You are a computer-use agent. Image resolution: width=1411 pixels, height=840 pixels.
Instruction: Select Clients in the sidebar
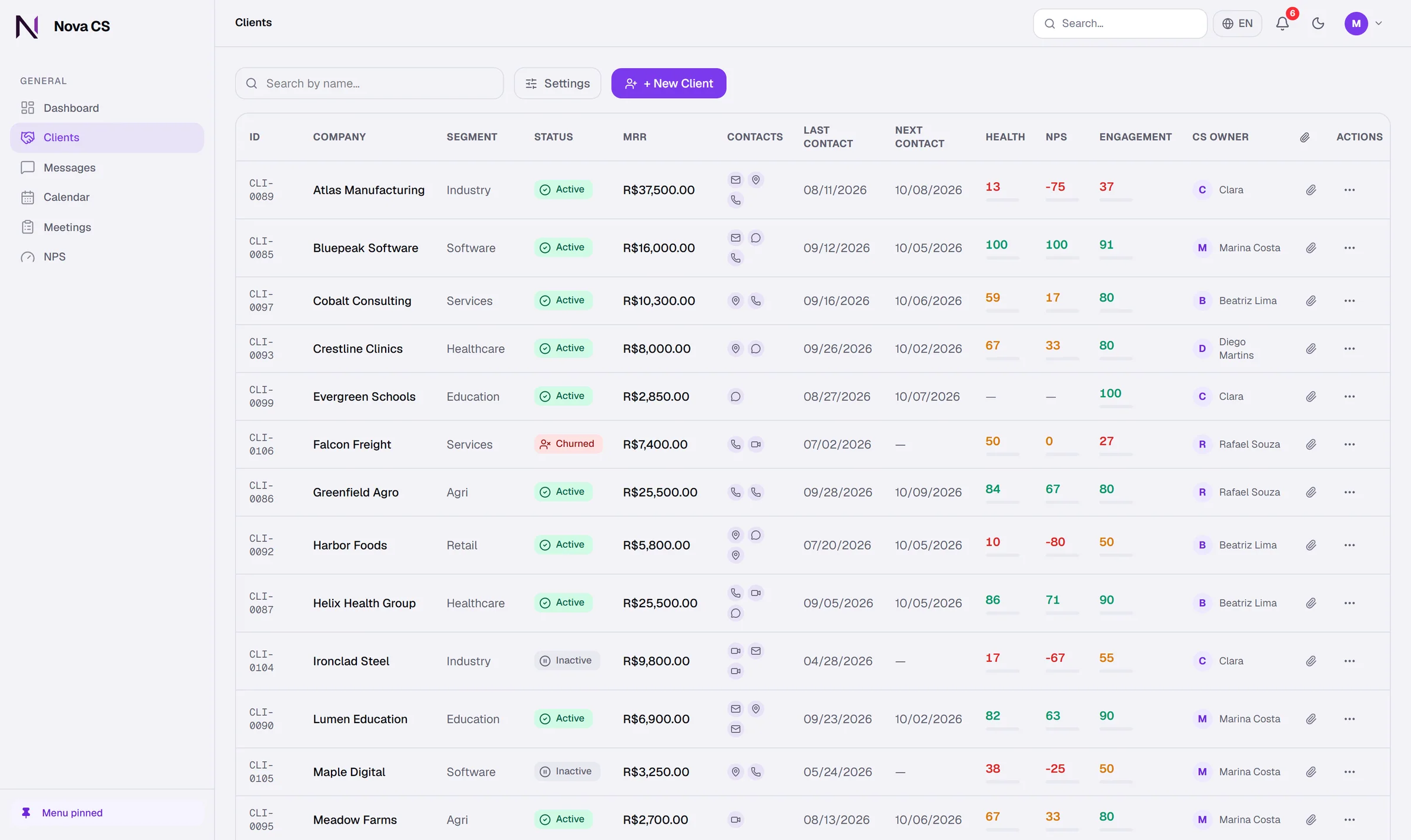tap(107, 138)
